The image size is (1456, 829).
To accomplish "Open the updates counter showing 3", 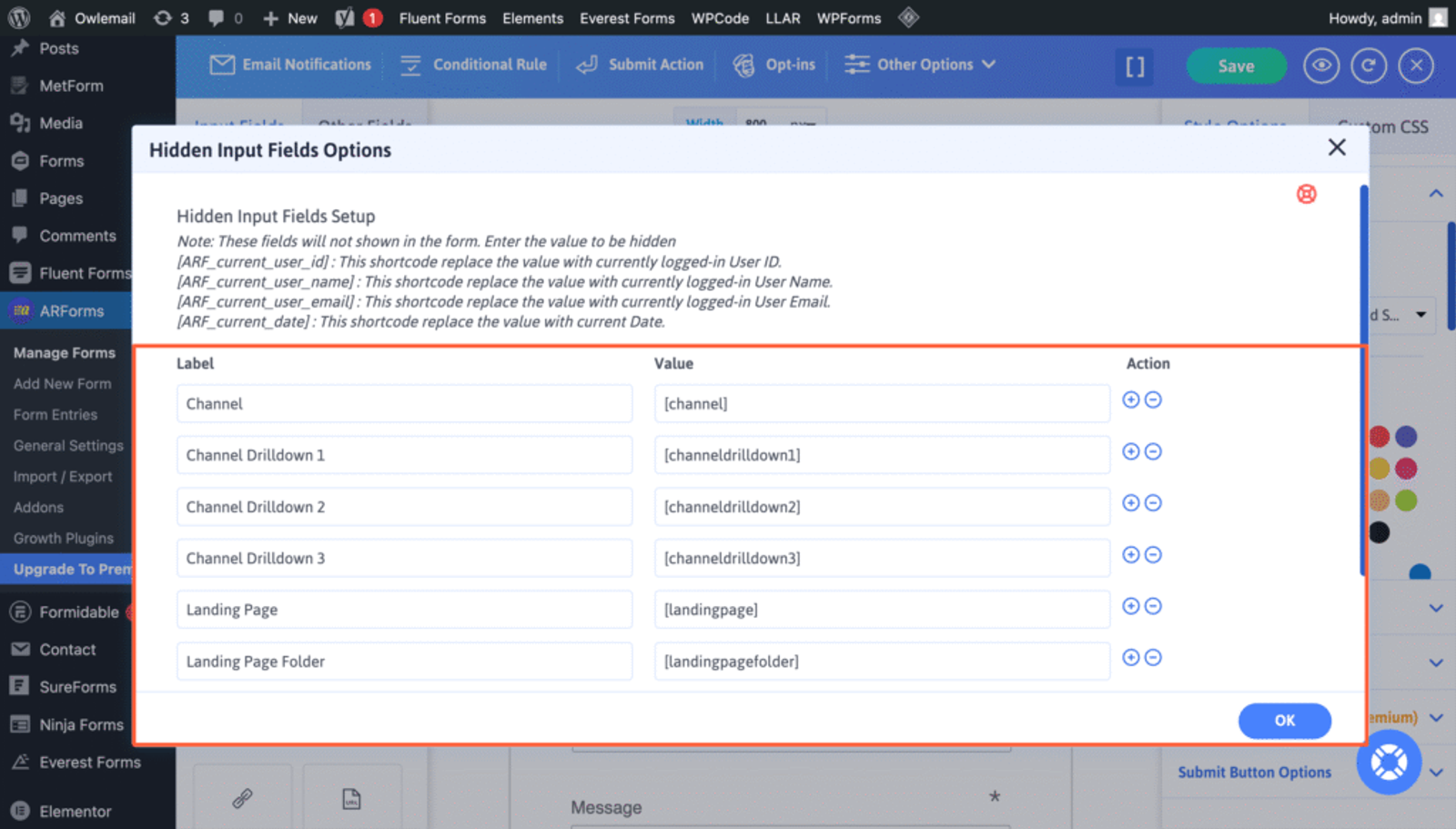I will click(x=171, y=18).
